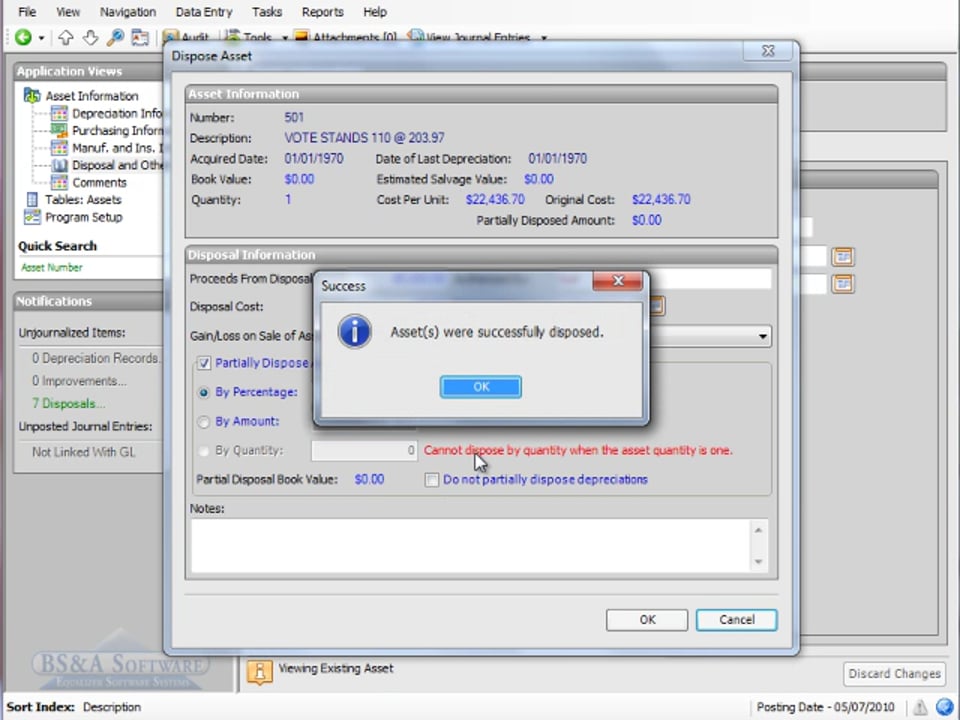This screenshot has height=720, width=960.
Task: Open 0 Depreciation Records notification link
Action: 96,358
